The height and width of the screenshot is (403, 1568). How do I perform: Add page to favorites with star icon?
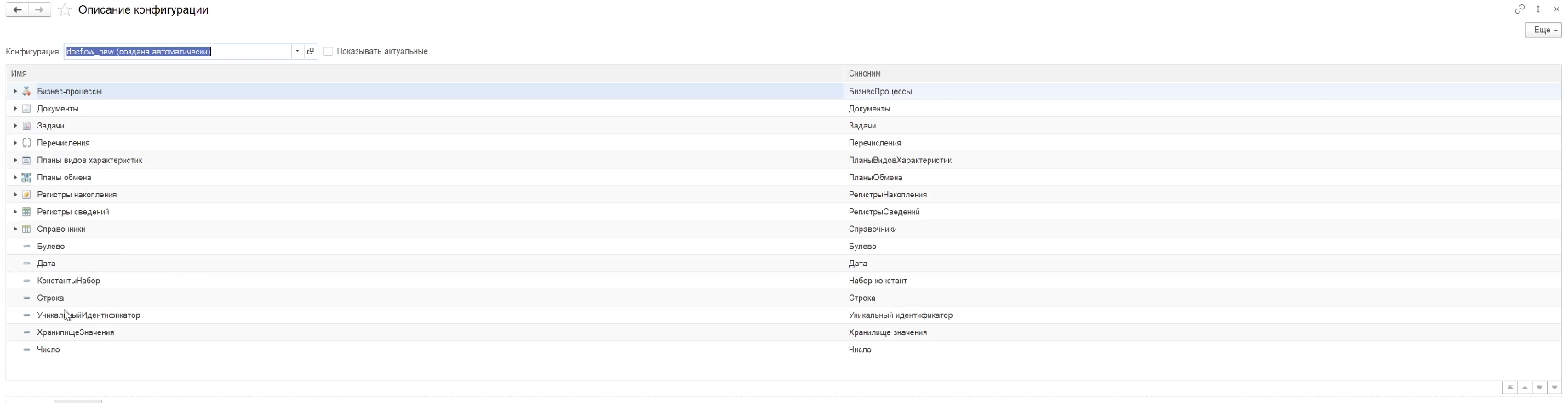coord(64,9)
